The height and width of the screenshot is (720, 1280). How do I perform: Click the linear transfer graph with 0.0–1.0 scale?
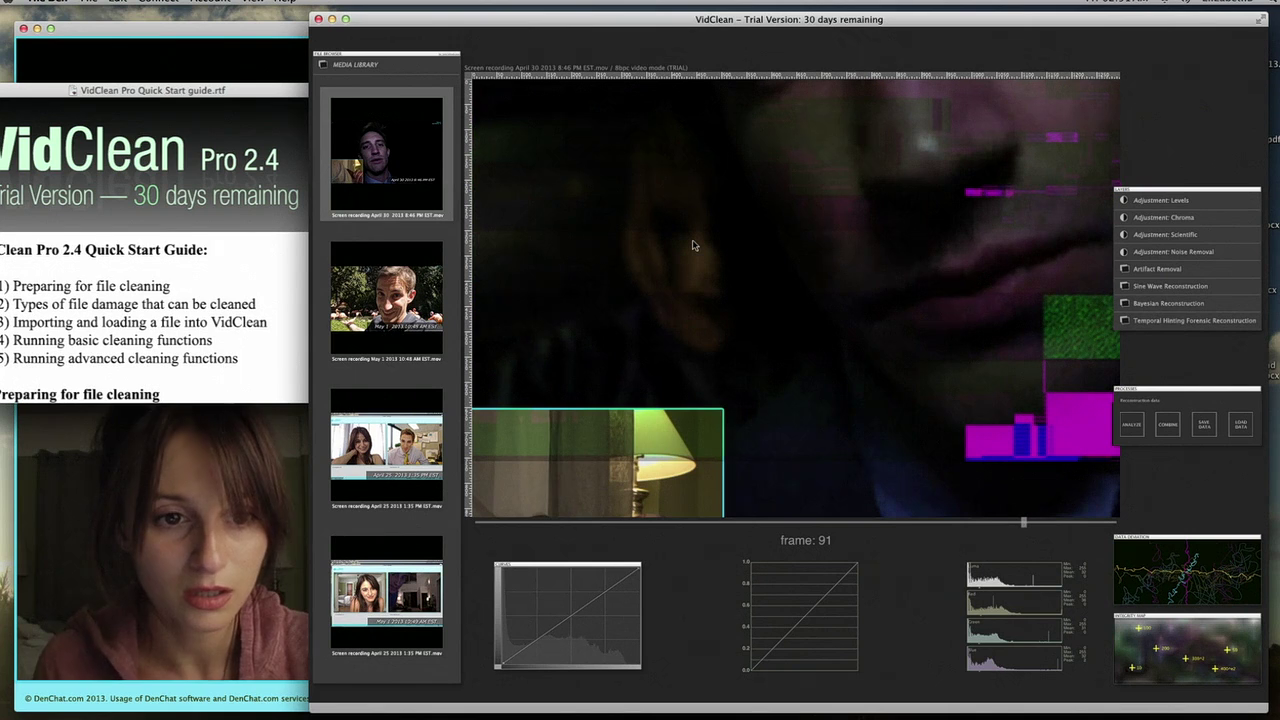(x=804, y=616)
